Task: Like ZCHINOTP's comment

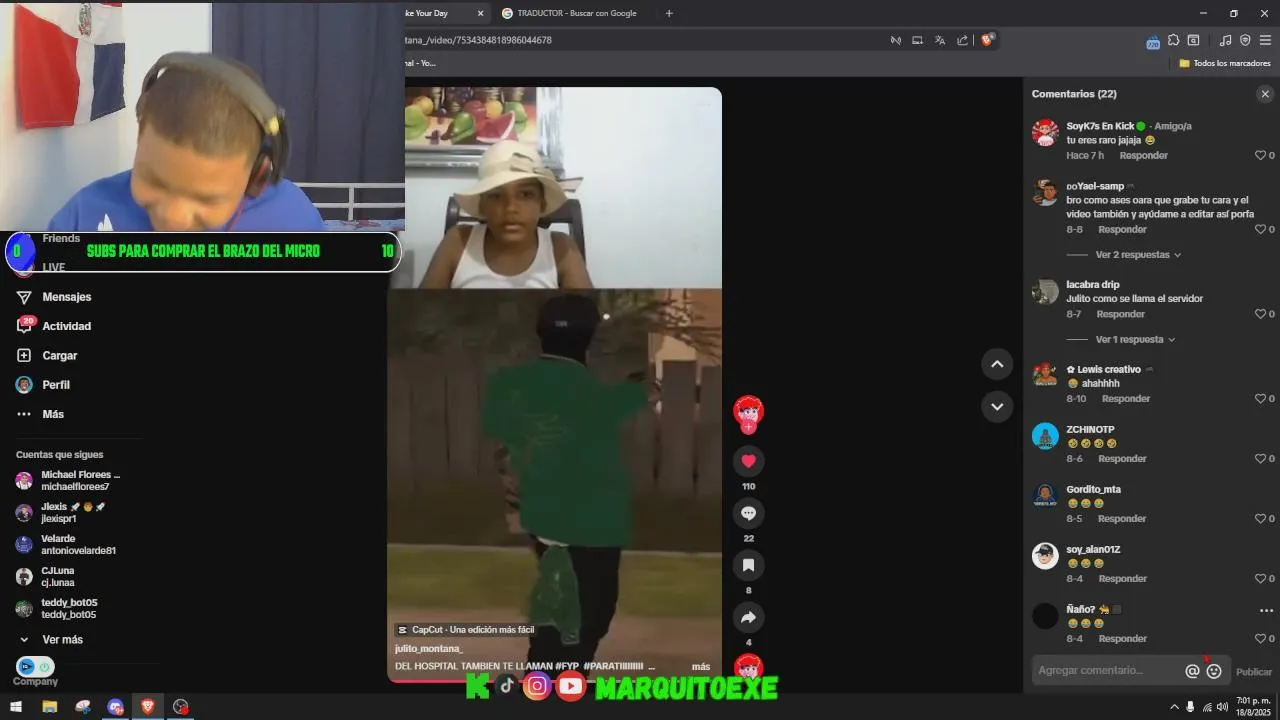Action: point(1261,458)
